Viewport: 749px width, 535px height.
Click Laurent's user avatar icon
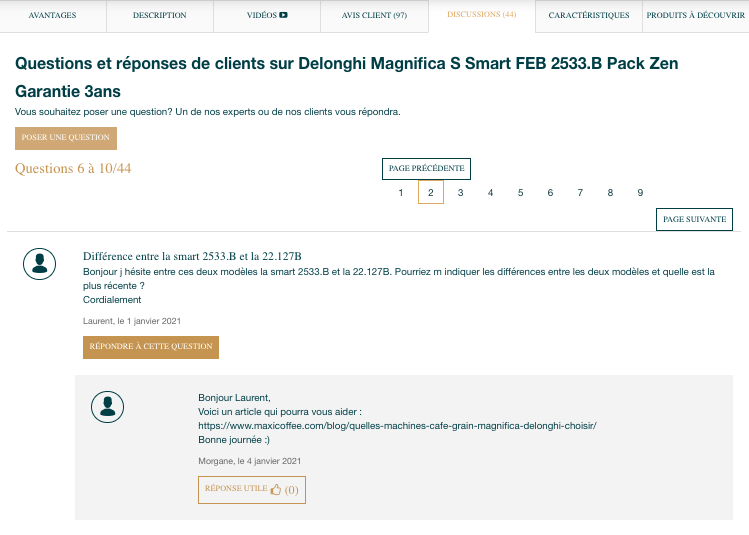pyautogui.click(x=39, y=264)
